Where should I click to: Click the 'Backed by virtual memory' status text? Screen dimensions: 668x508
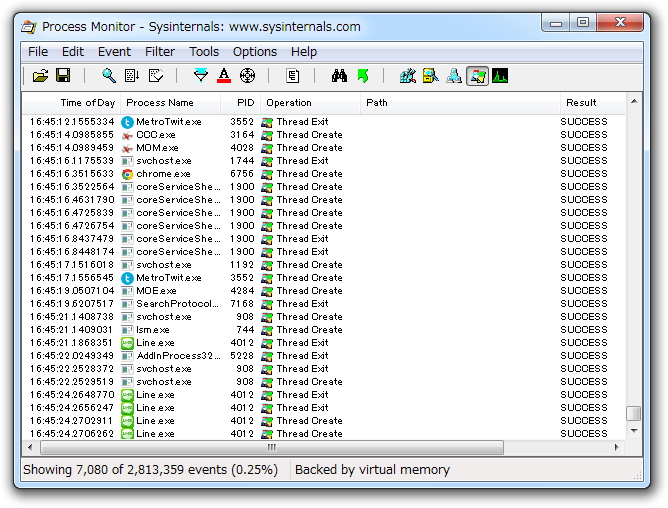click(x=372, y=470)
